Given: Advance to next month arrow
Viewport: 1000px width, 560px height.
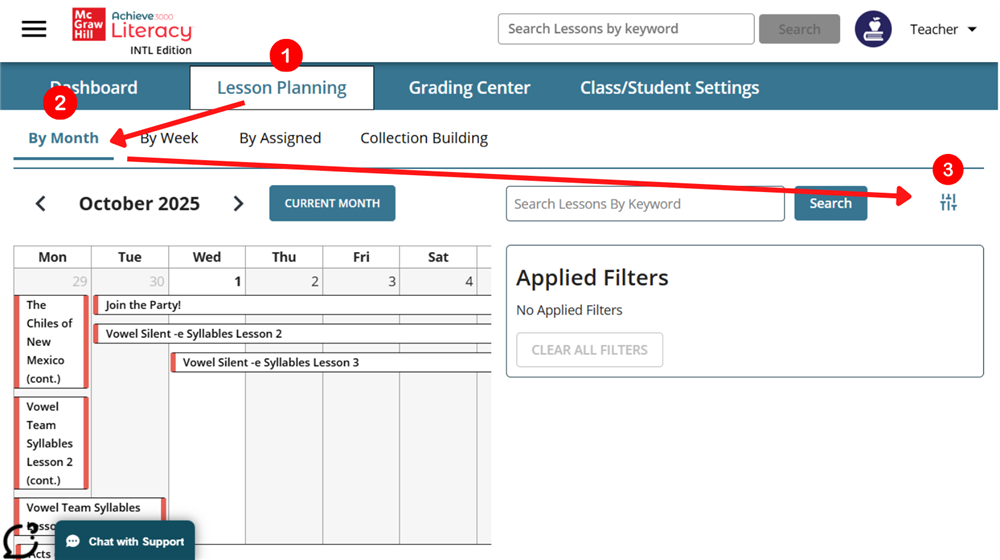Looking at the screenshot, I should [238, 204].
